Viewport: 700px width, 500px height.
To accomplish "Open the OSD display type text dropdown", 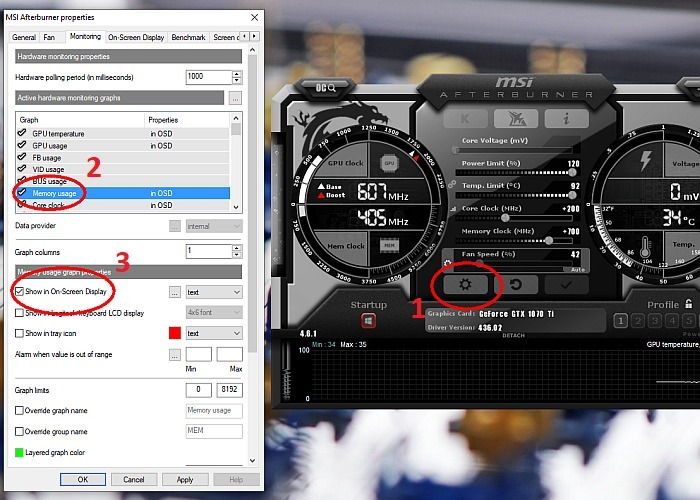I will tap(214, 292).
